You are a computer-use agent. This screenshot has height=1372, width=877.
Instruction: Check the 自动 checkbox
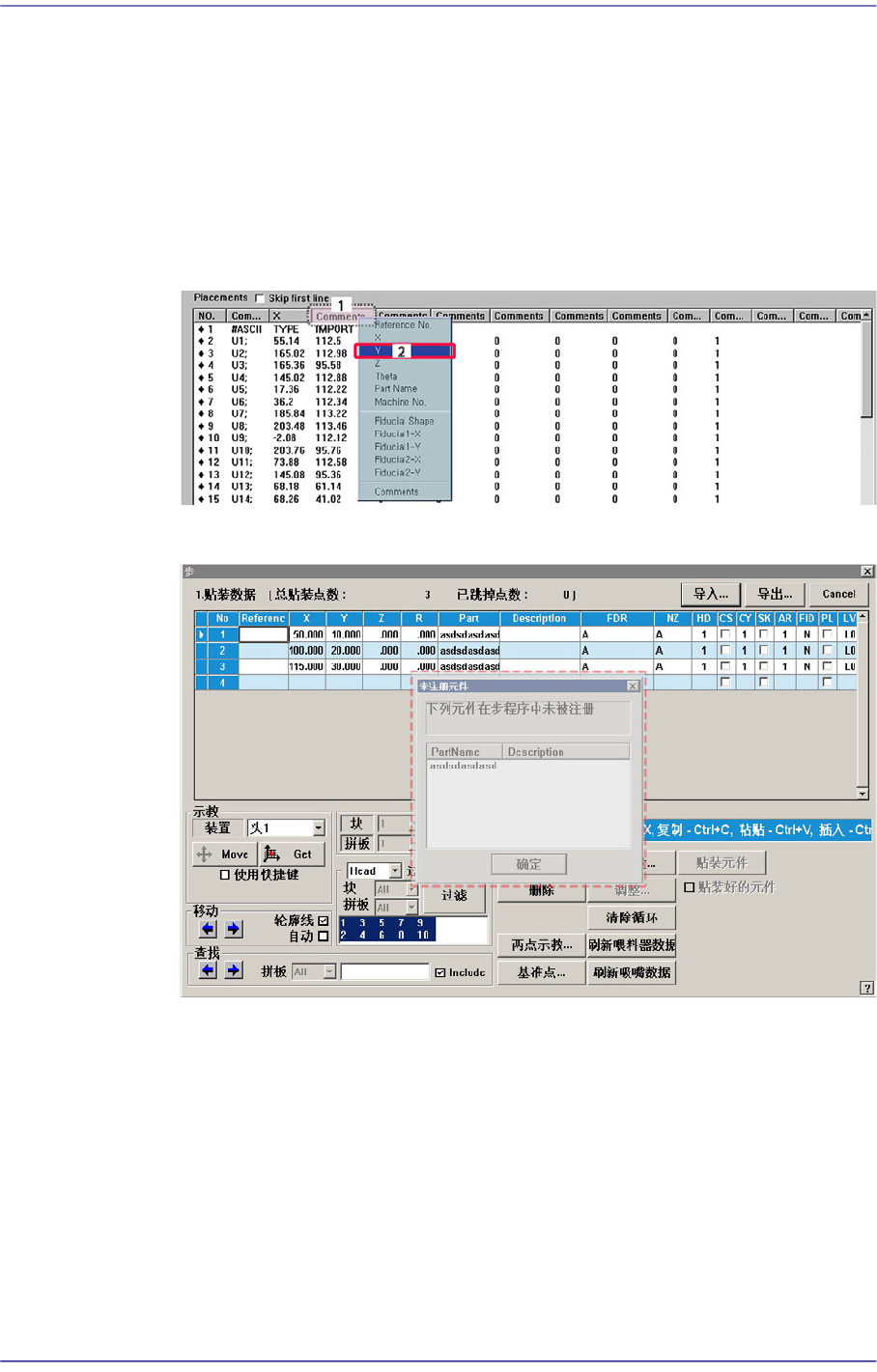pyautogui.click(x=323, y=936)
